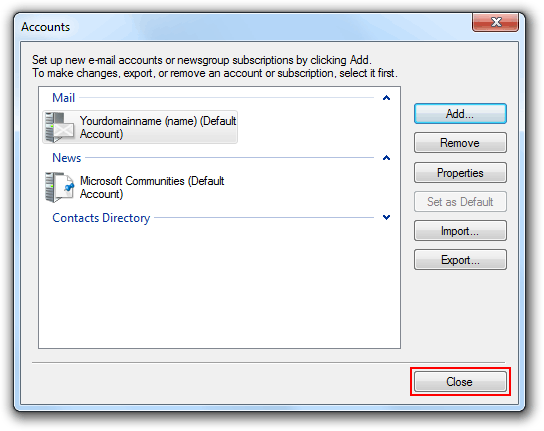This screenshot has height=431, width=544.
Task: Remove the selected account
Action: point(460,143)
